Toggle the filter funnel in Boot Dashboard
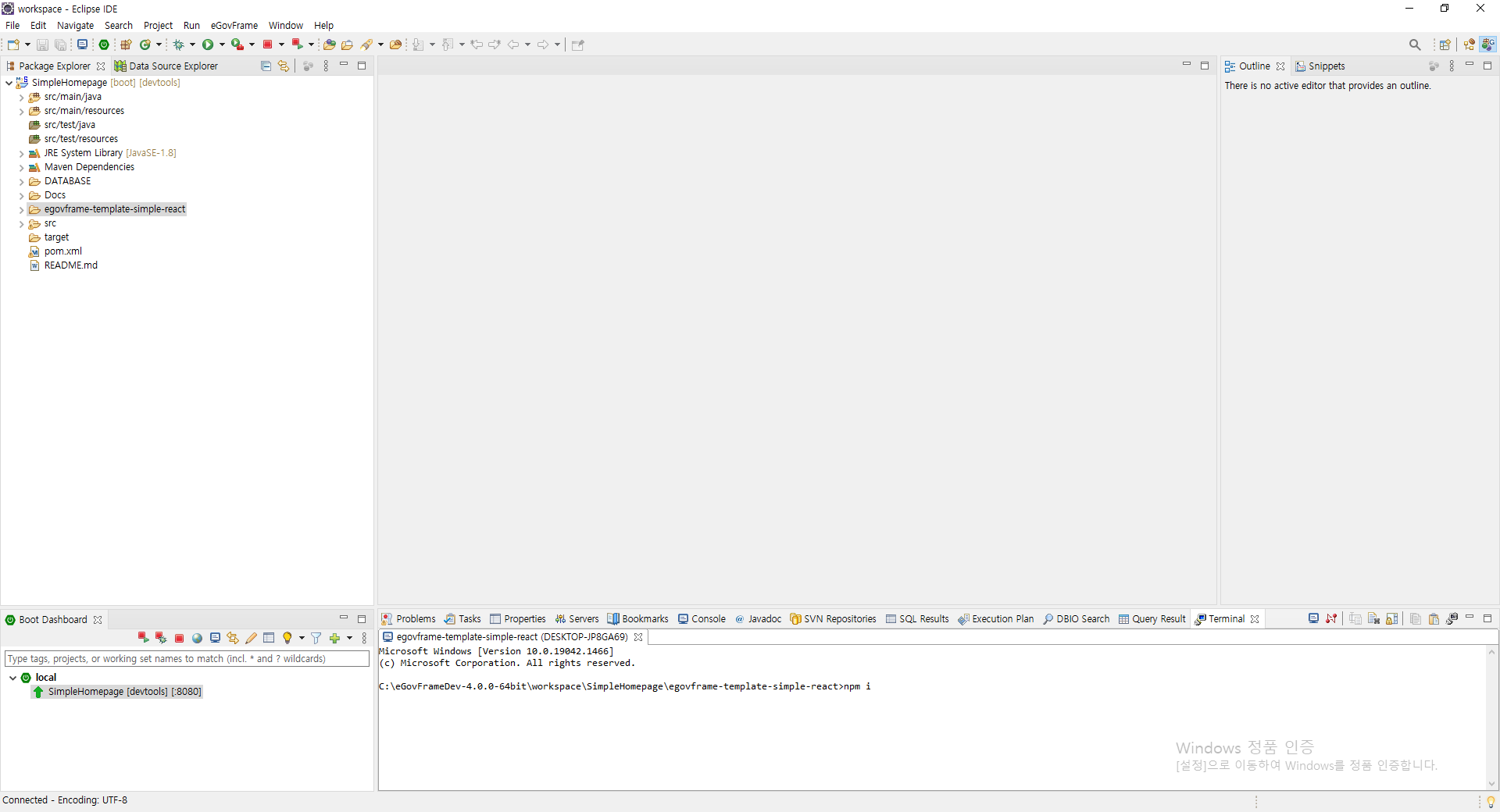This screenshot has height=812, width=1500. 316,638
